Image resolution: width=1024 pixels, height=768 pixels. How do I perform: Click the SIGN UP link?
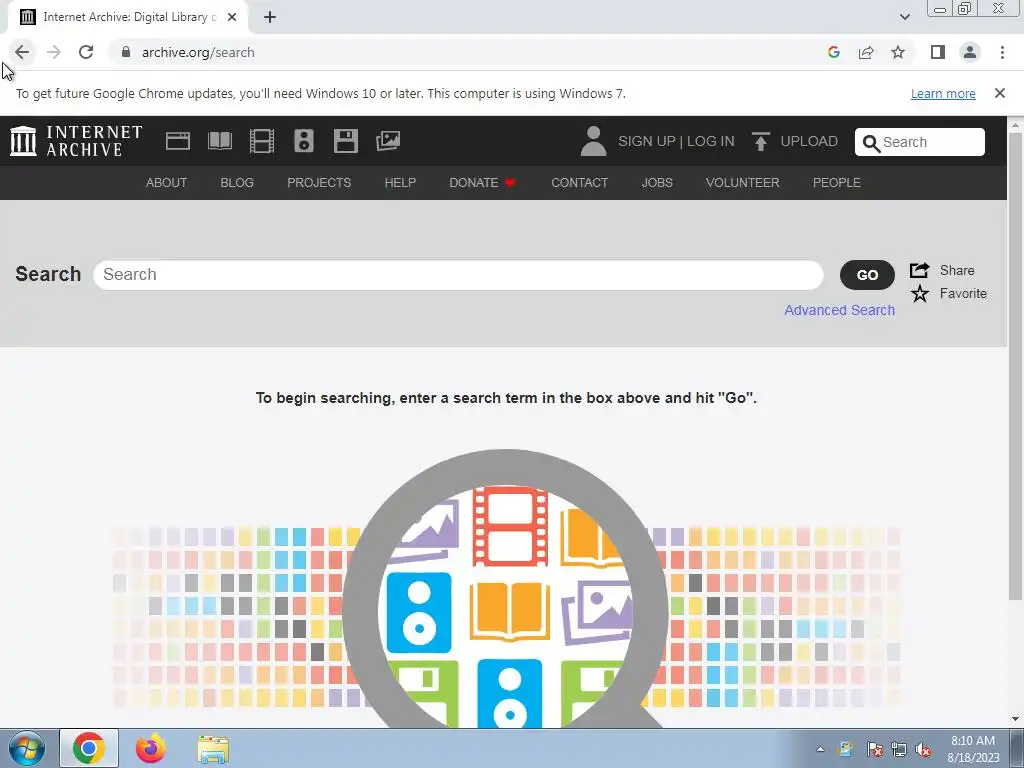point(647,141)
